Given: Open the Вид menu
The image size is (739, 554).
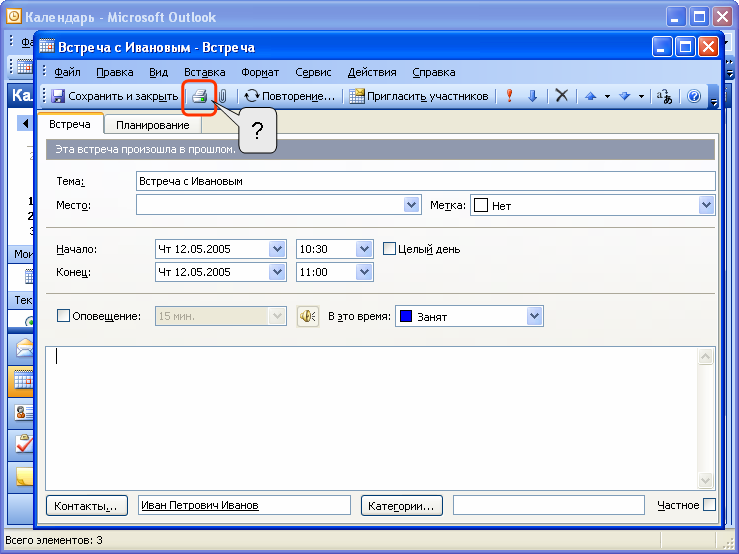Looking at the screenshot, I should point(158,72).
